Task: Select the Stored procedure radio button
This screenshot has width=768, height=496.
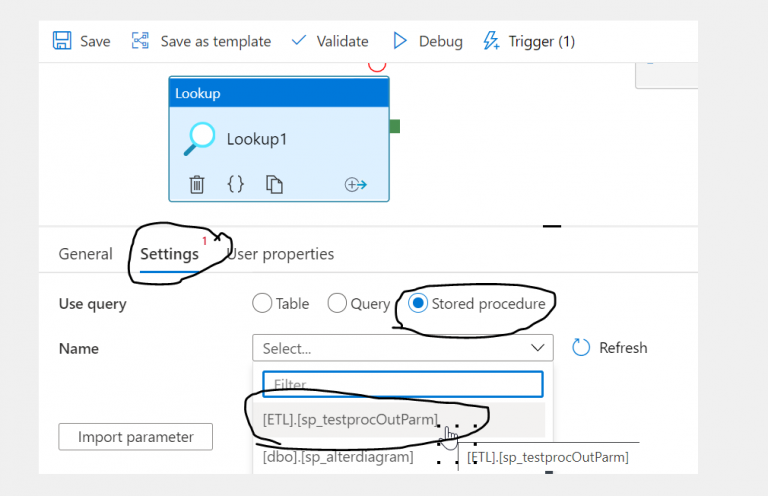Action: pos(418,303)
